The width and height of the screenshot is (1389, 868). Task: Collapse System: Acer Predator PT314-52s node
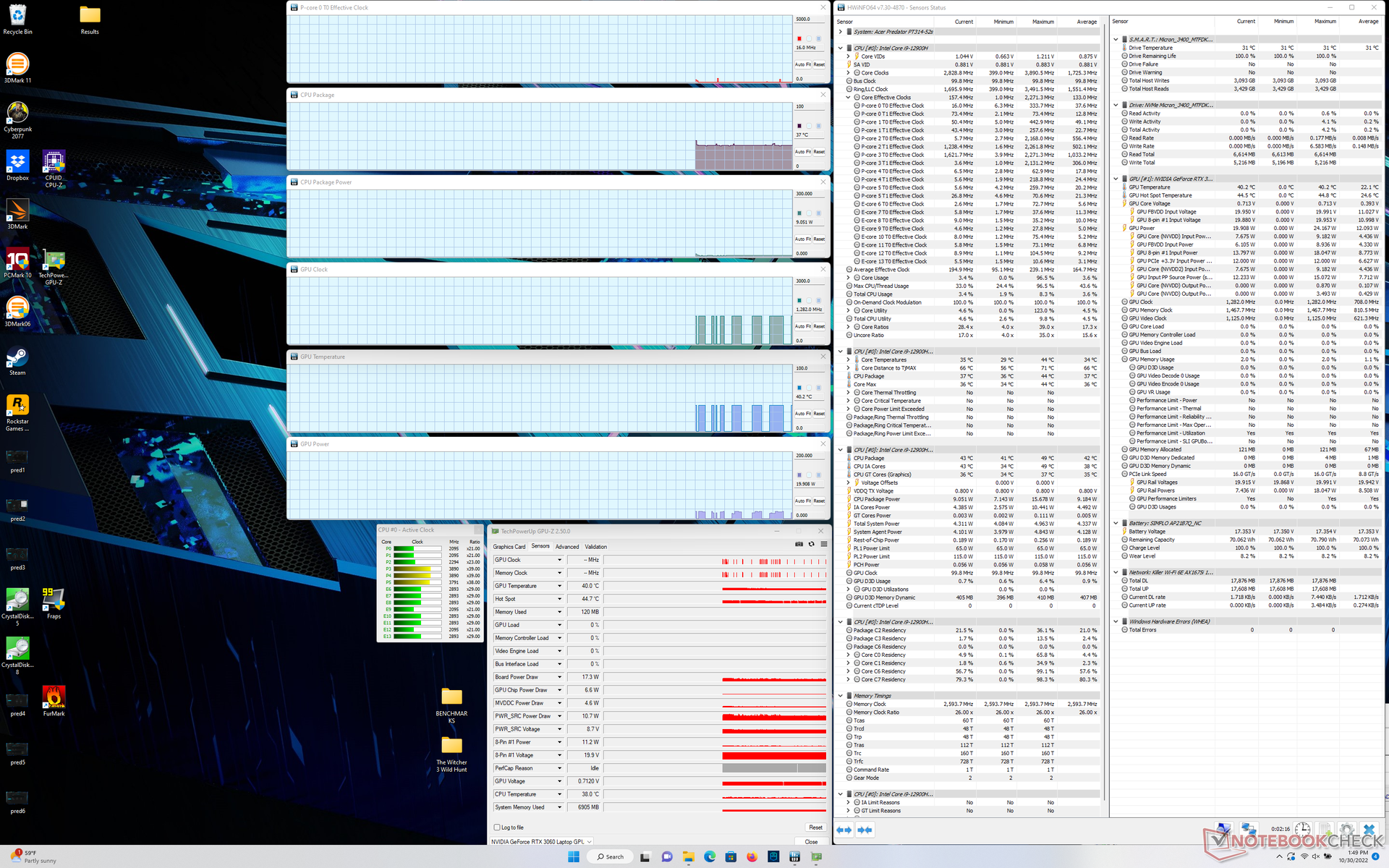pos(840,32)
